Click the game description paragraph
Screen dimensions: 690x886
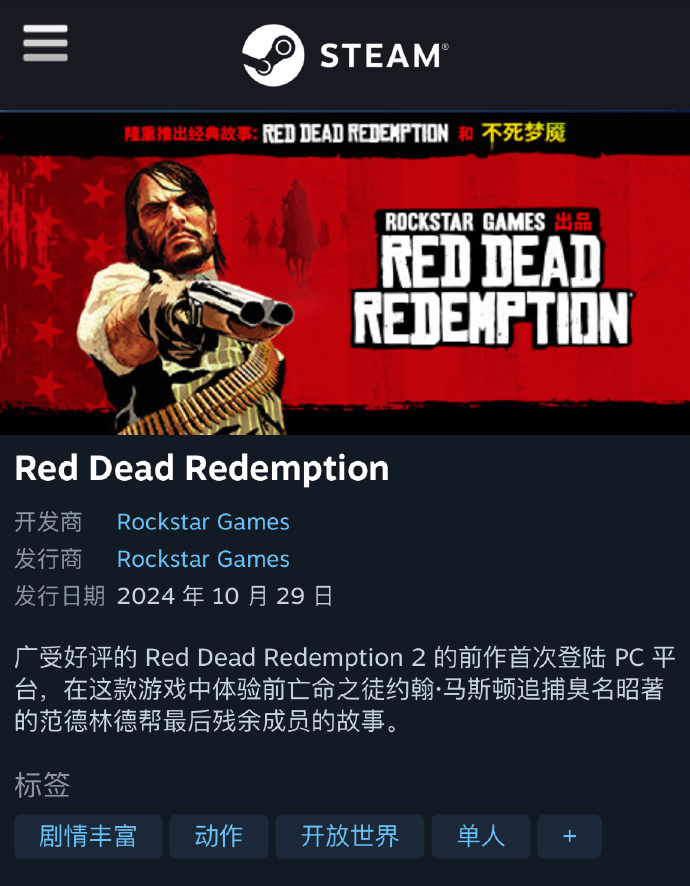pos(345,689)
